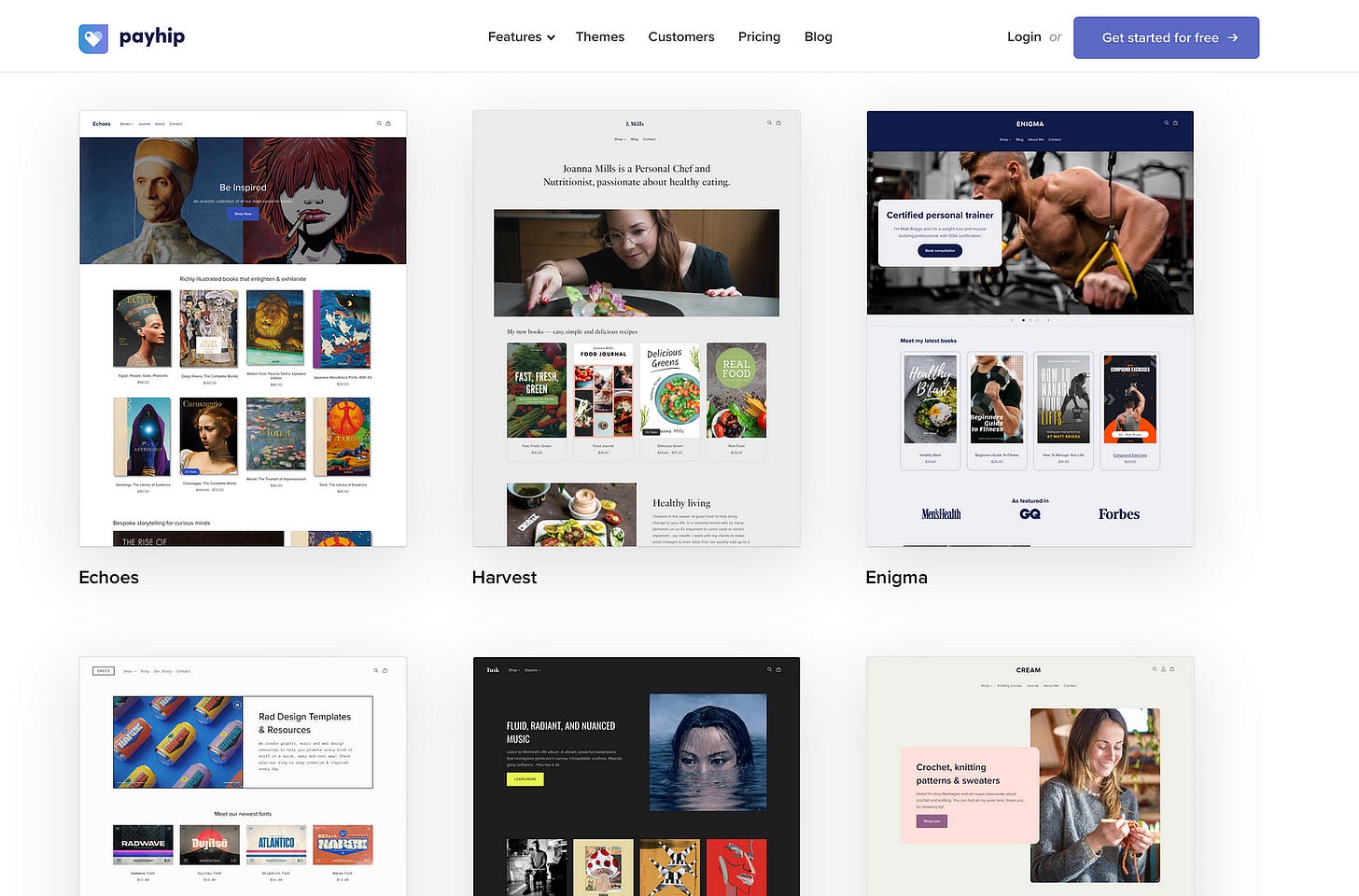Click Get started for free button
The height and width of the screenshot is (896, 1359).
(1166, 37)
